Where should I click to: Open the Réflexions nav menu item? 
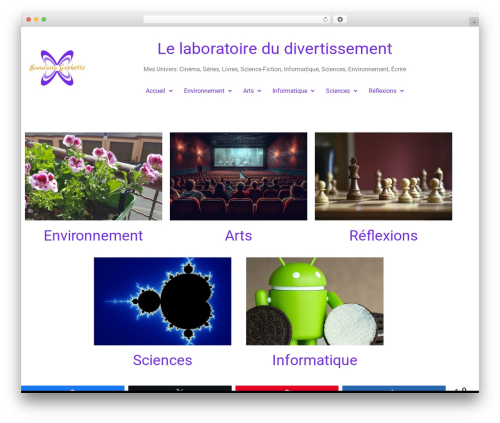(x=382, y=91)
